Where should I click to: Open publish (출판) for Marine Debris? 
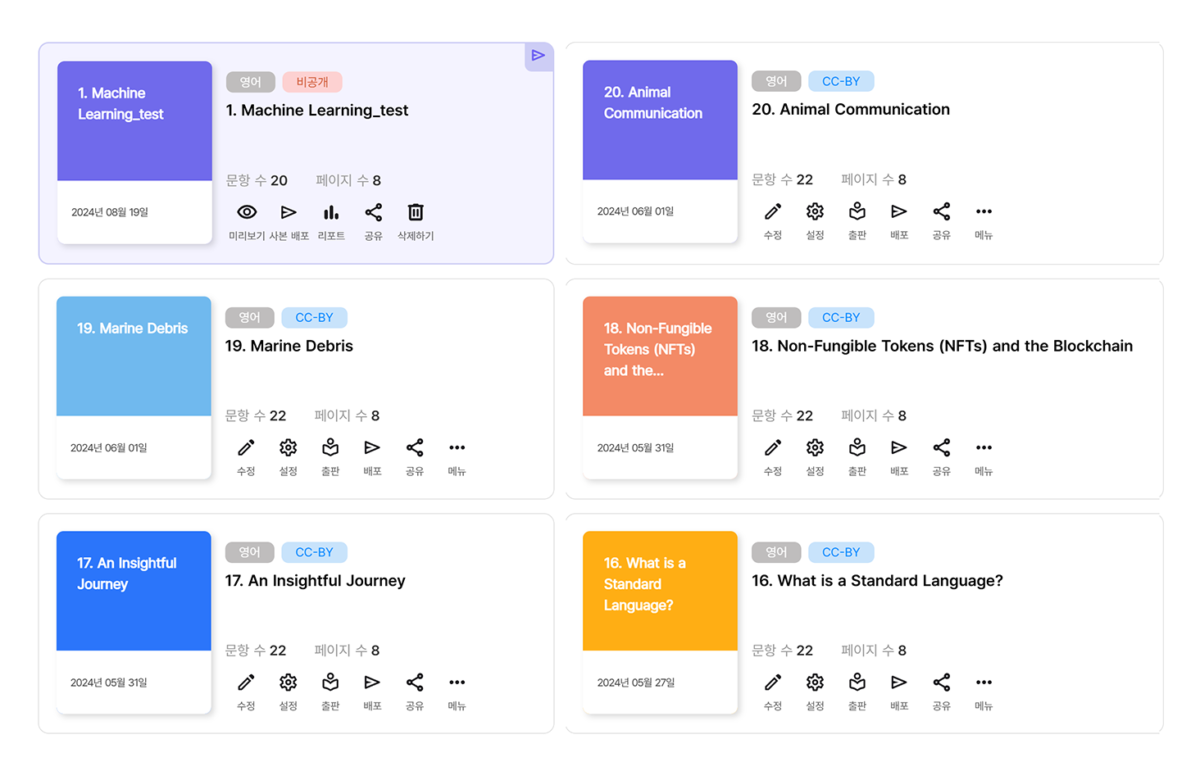[330, 447]
